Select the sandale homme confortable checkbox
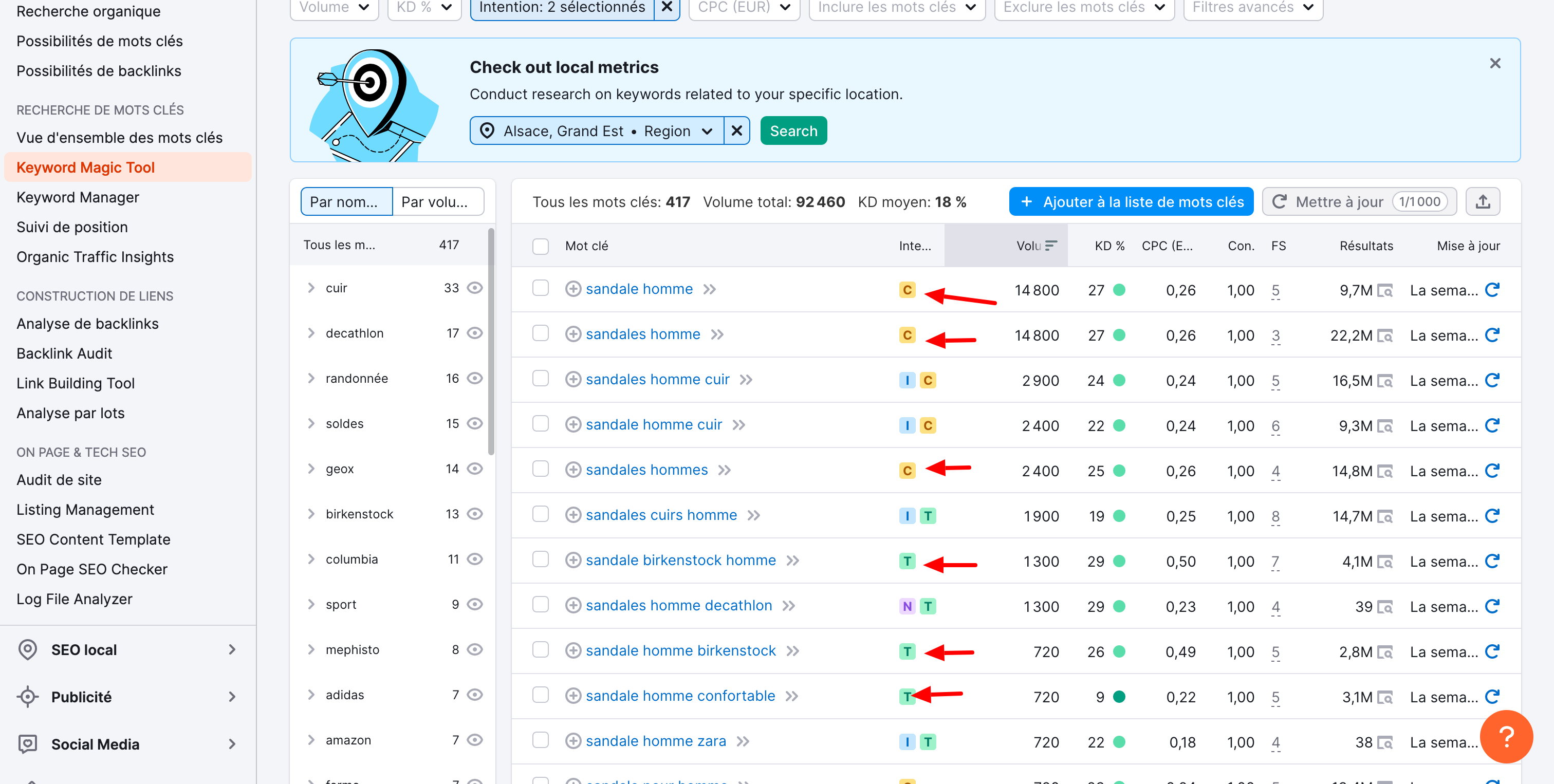This screenshot has width=1554, height=784. [540, 695]
